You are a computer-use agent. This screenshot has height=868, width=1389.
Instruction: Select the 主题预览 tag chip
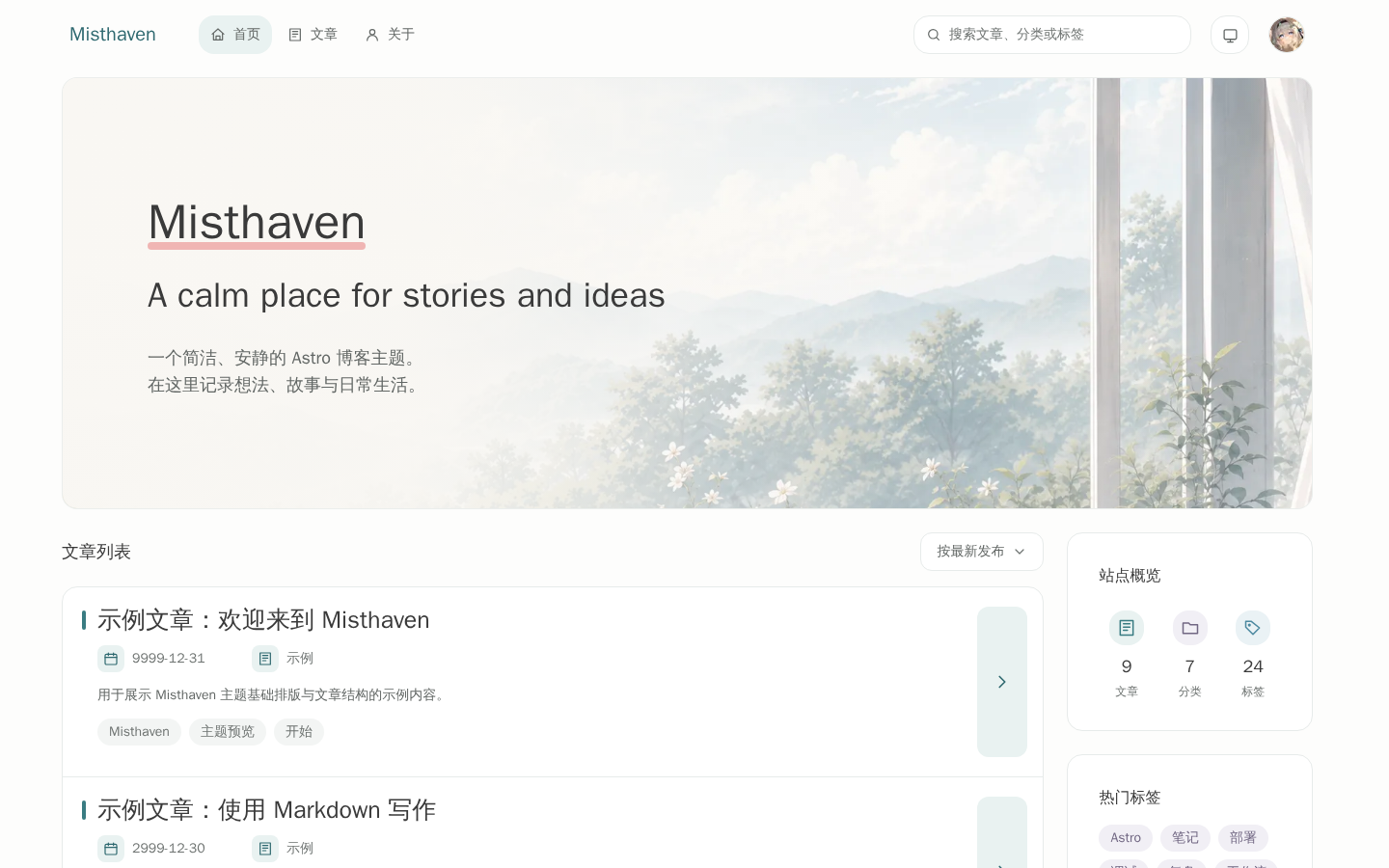pos(228,732)
